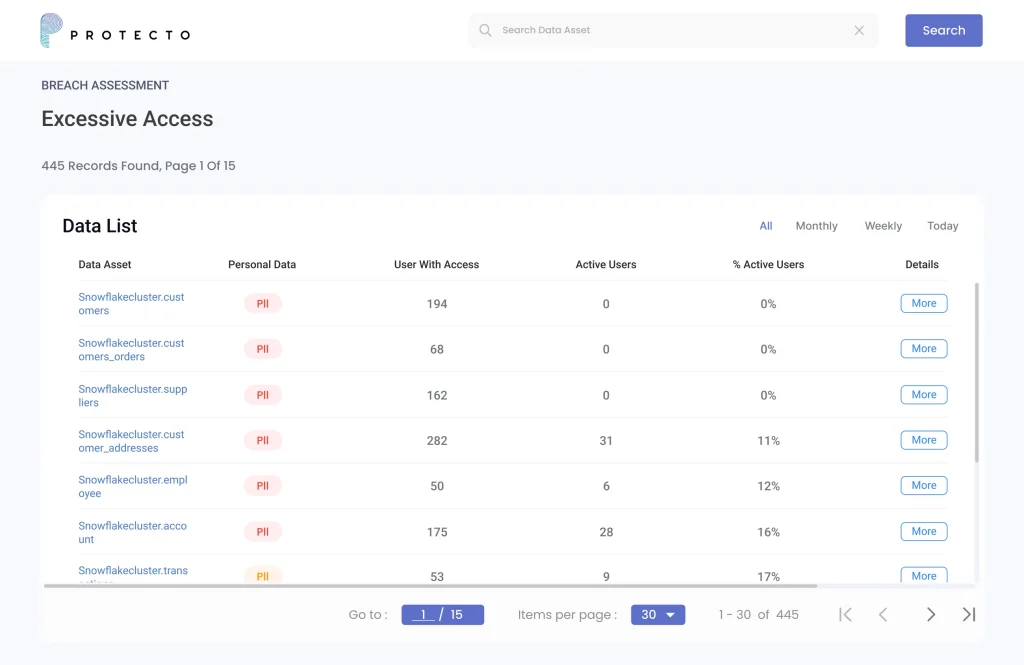Go to the next page arrow
The height and width of the screenshot is (665, 1024).
click(931, 615)
